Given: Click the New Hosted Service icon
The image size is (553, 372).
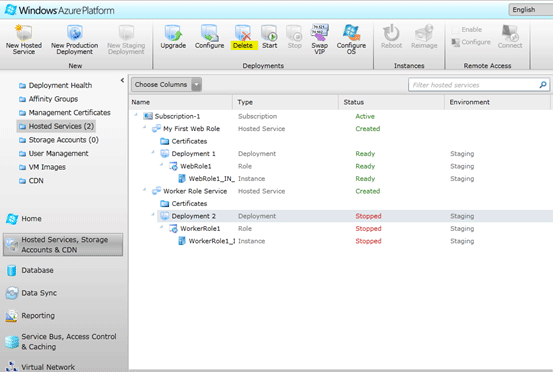Looking at the screenshot, I should [23, 32].
